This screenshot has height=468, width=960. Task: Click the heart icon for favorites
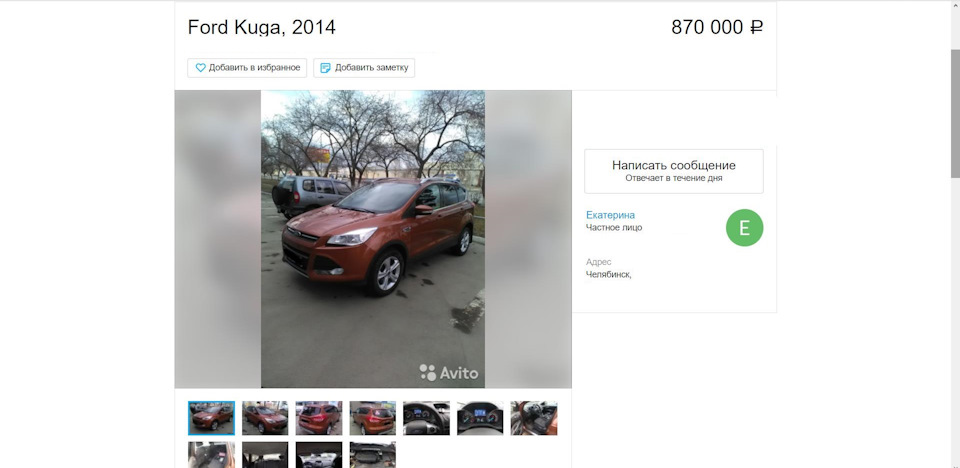point(200,68)
